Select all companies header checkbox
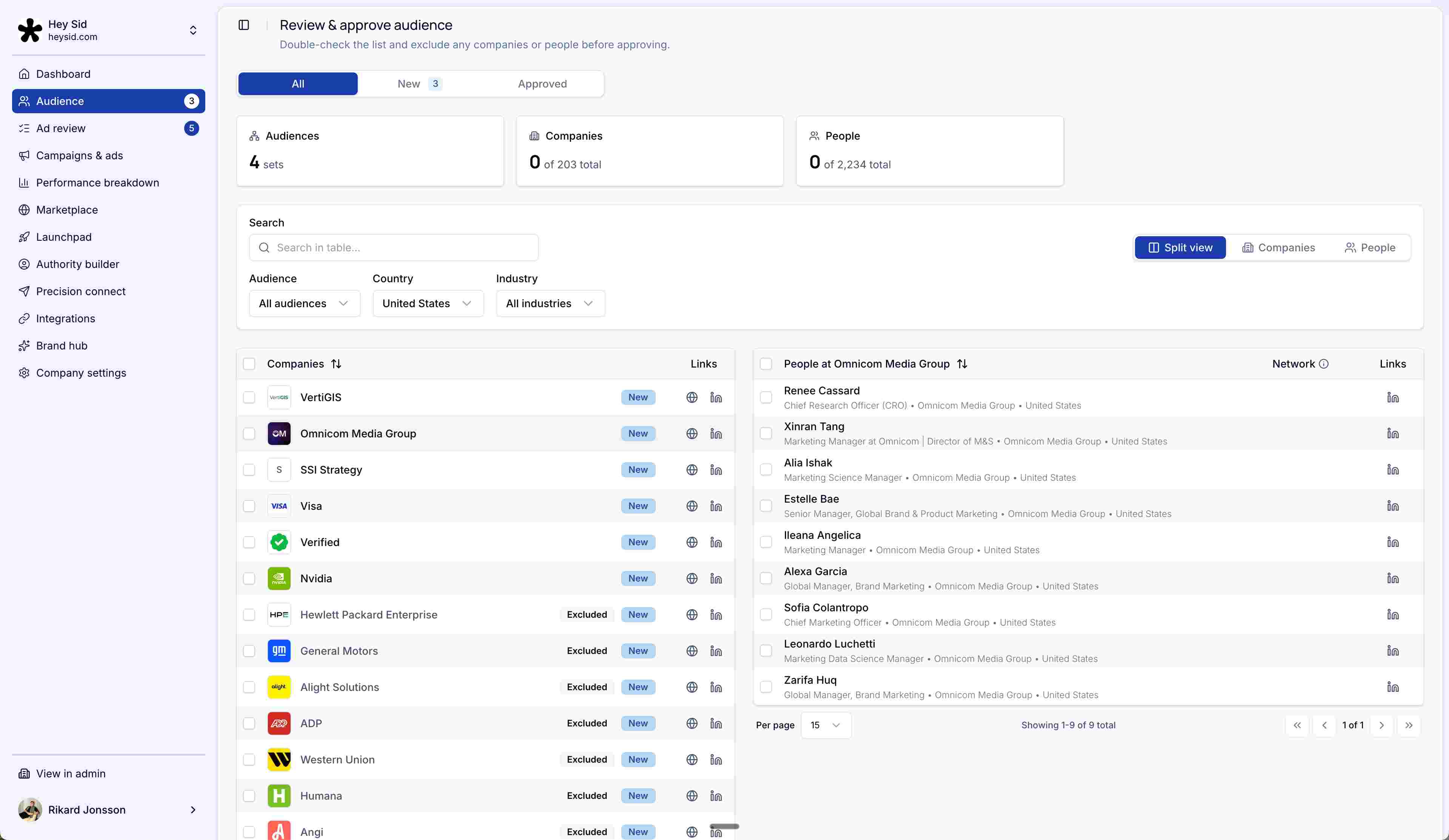 tap(249, 364)
